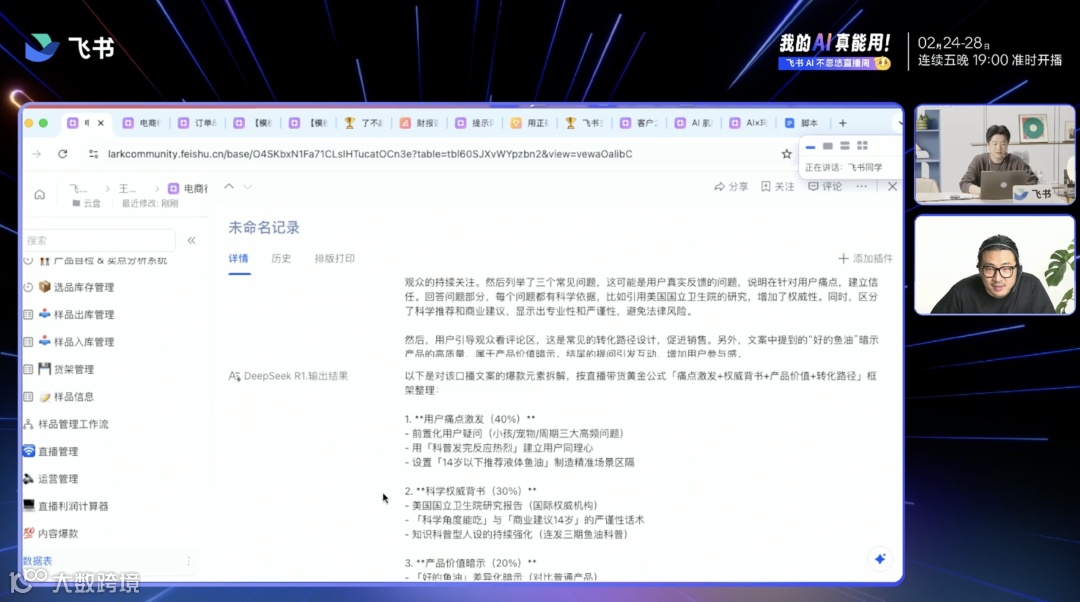Click the 分享 share button
Screen dimensions: 1080x602
731,186
